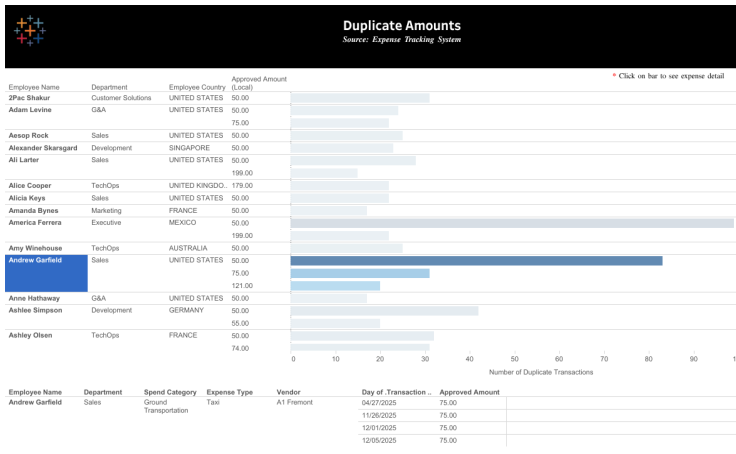
Task: Click the highlighted Andrew Garfield name cell
Action: tap(46, 273)
